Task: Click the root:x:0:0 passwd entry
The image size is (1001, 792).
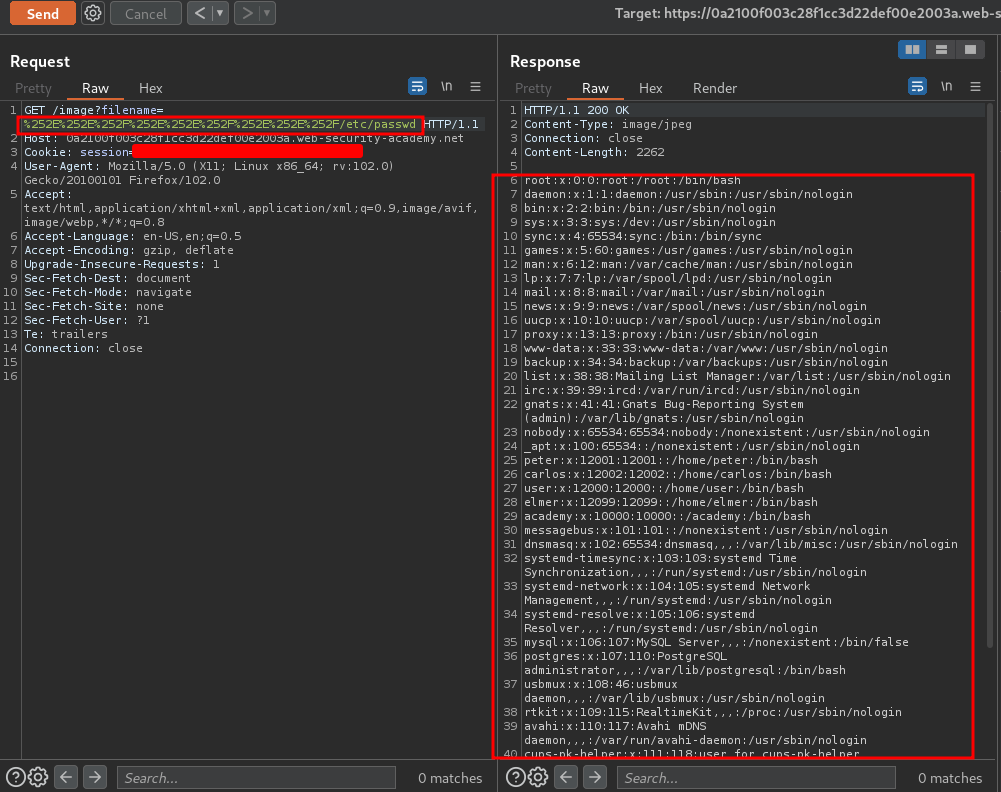Action: pyautogui.click(x=633, y=181)
